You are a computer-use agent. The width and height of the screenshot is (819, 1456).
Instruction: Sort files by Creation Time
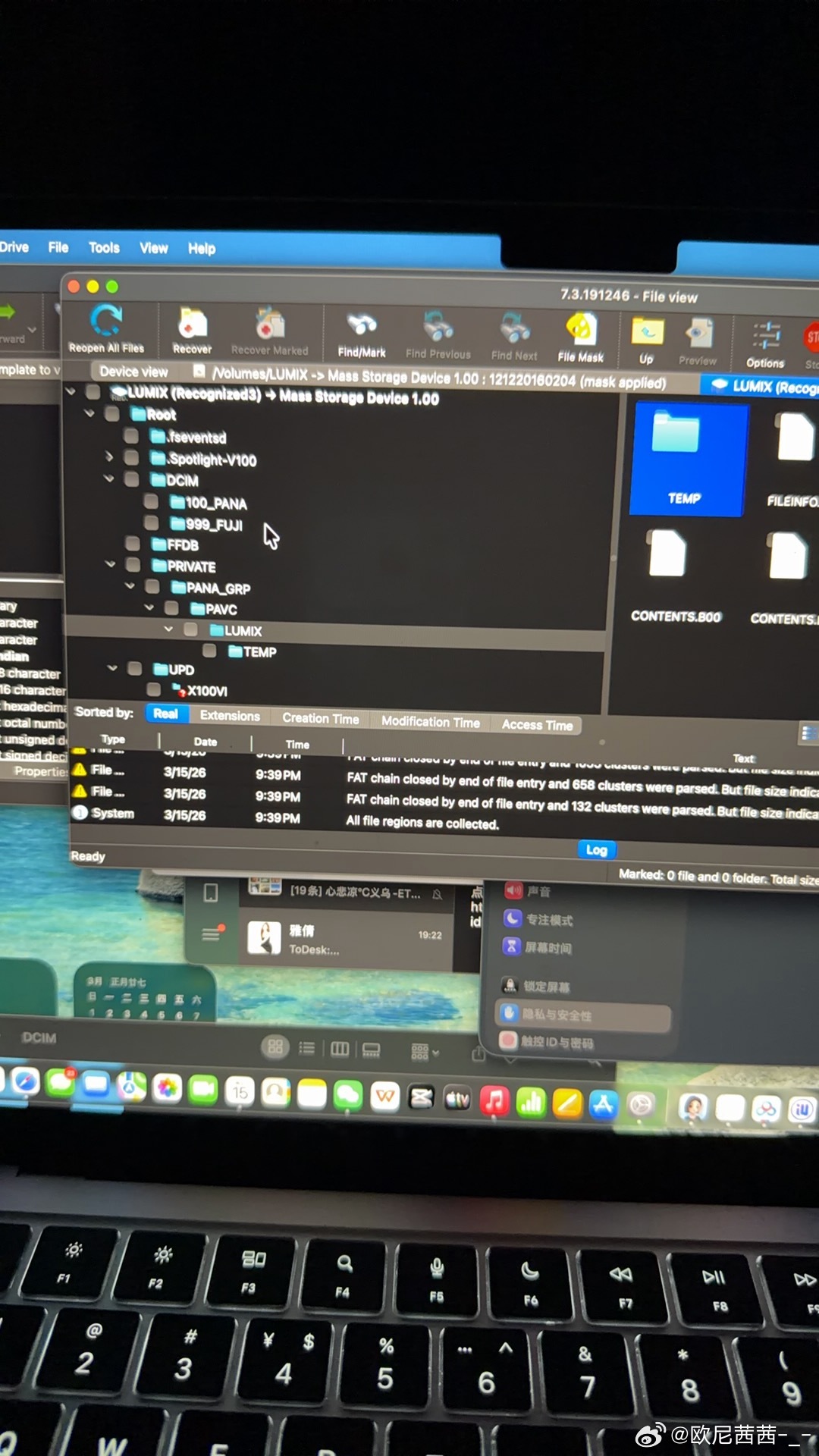[321, 718]
